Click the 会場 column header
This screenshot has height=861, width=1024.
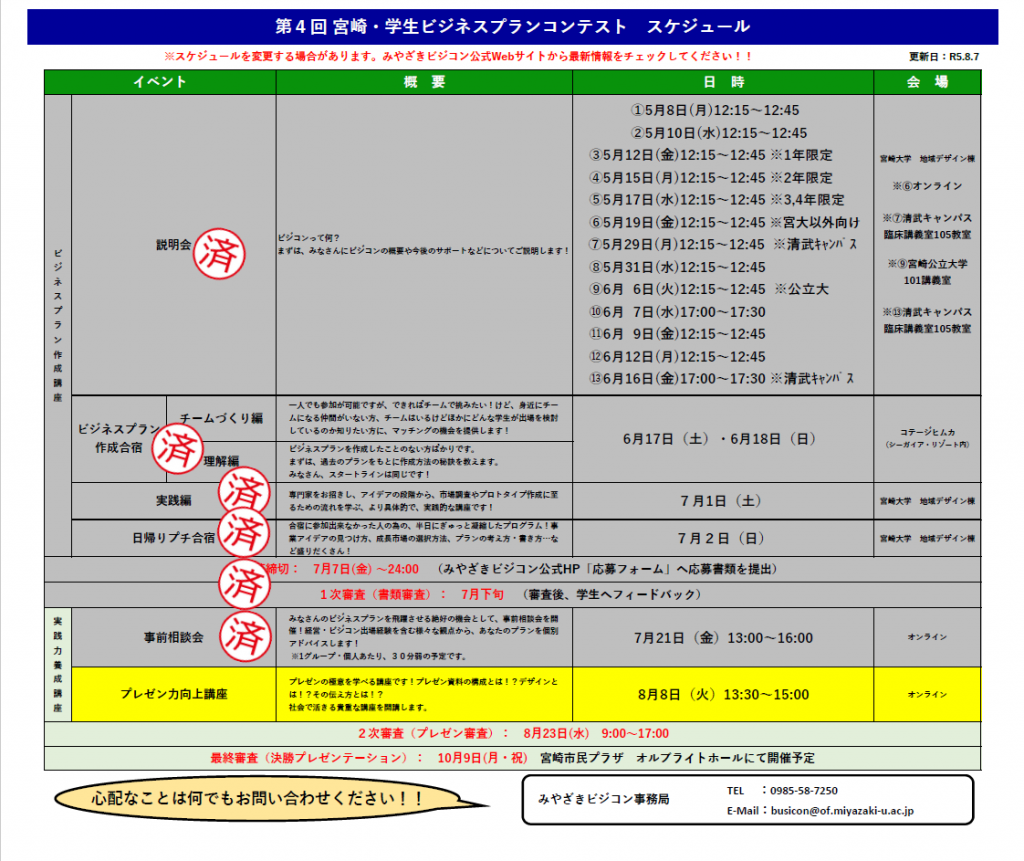927,82
